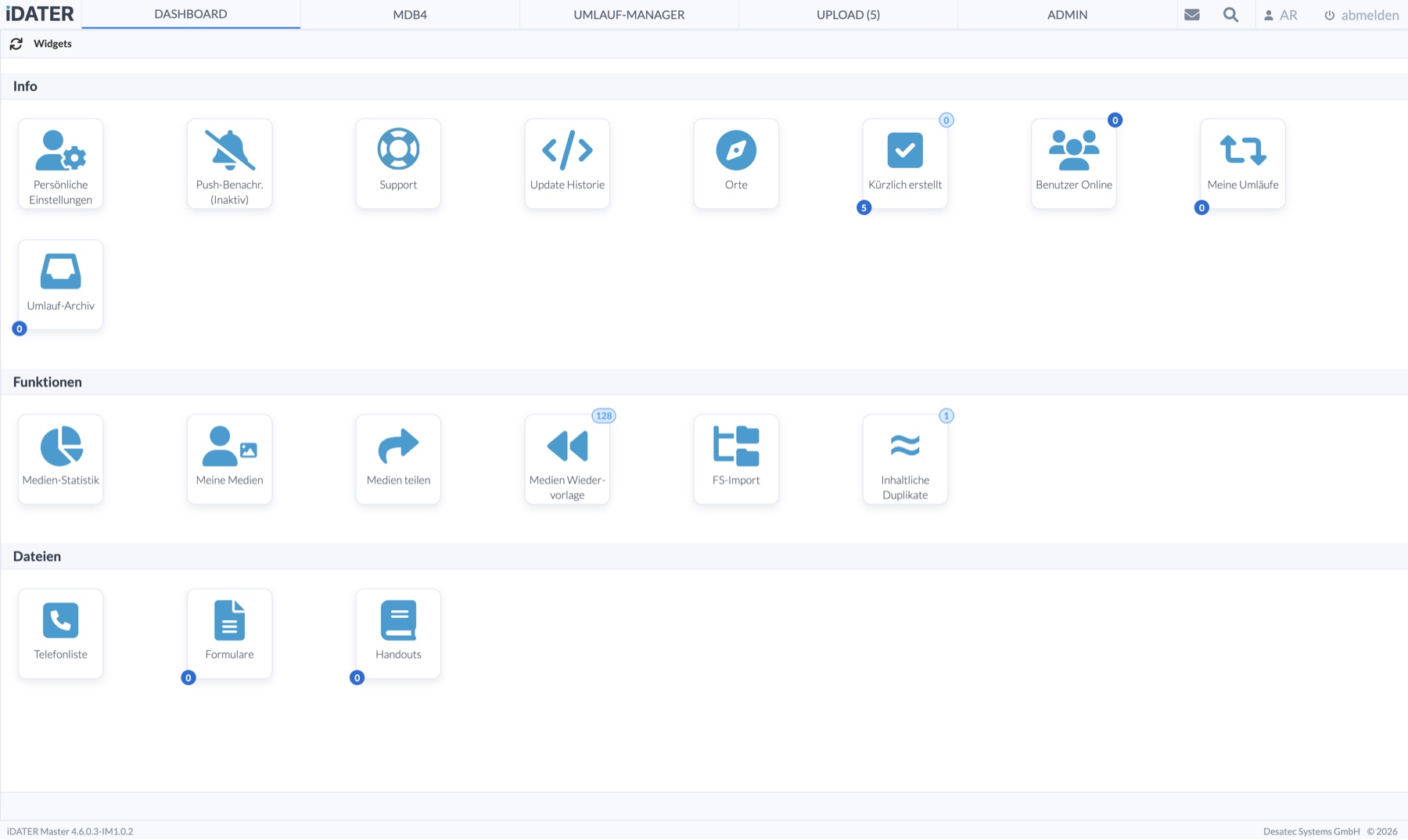Open Meine Umläufe widget
1408x840 pixels.
click(1243, 163)
